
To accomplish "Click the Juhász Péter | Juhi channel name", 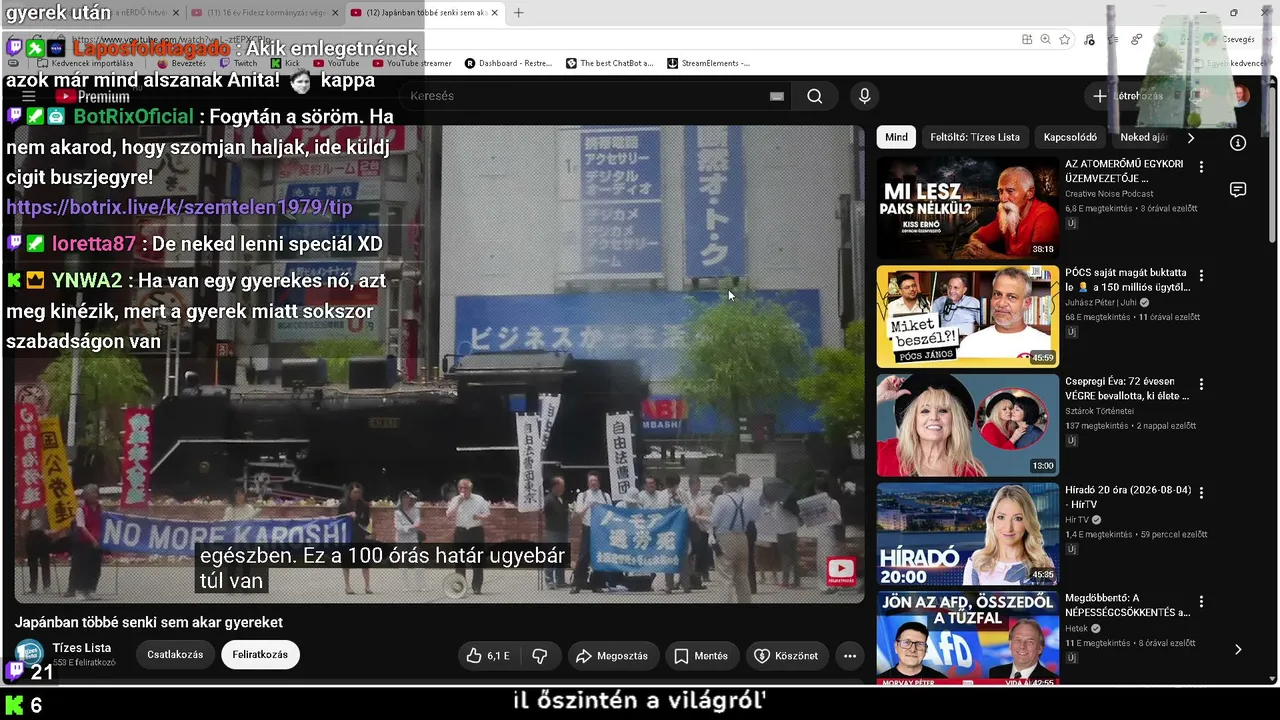I will [1102, 303].
